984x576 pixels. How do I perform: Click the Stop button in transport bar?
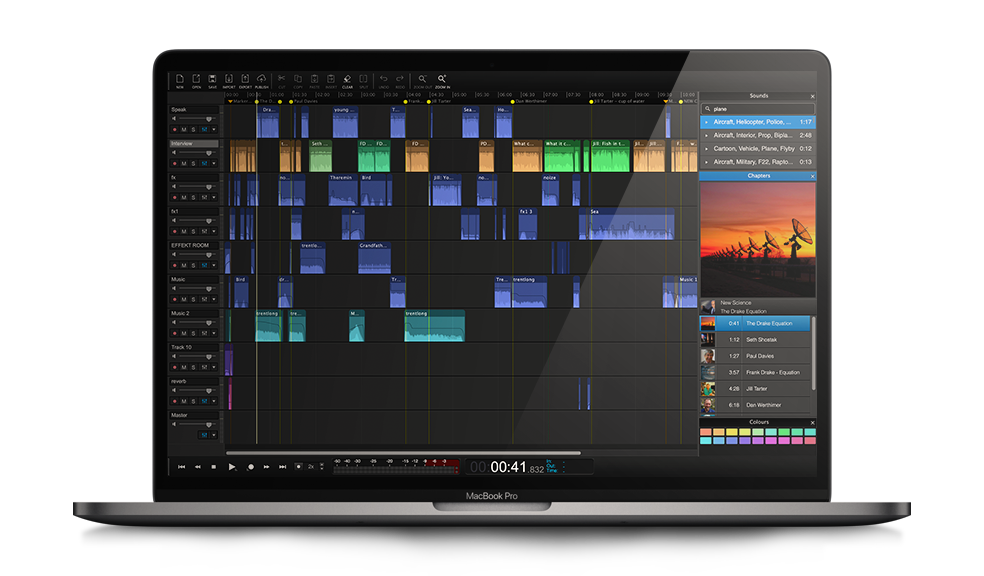coord(213,467)
